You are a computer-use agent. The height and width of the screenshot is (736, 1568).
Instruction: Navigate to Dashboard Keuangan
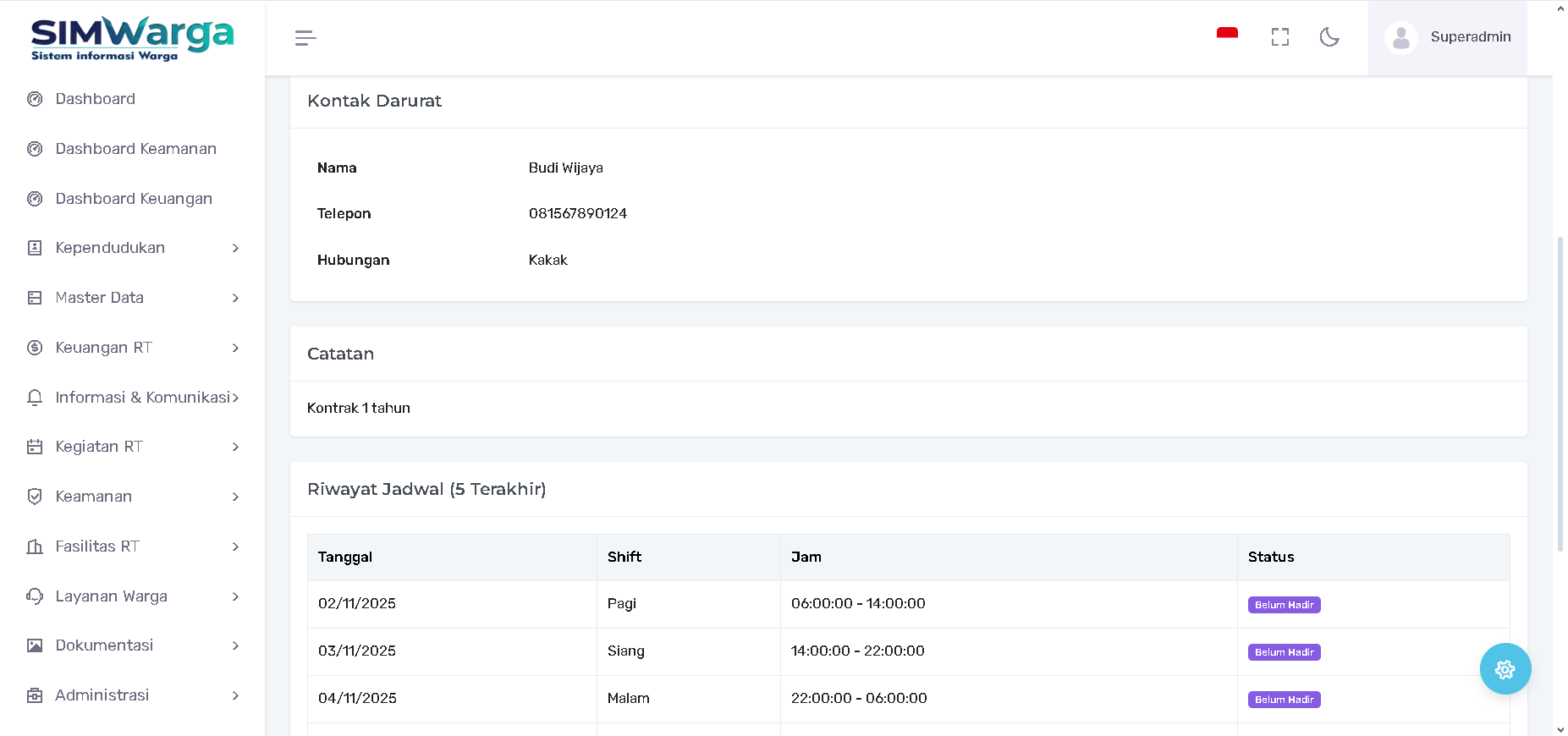134,199
